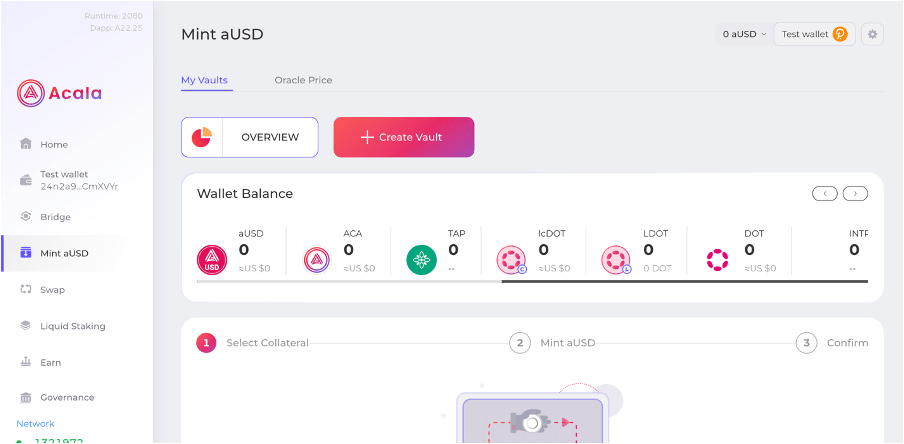Open settings gear icon
This screenshot has width=904, height=444.
coord(872,34)
